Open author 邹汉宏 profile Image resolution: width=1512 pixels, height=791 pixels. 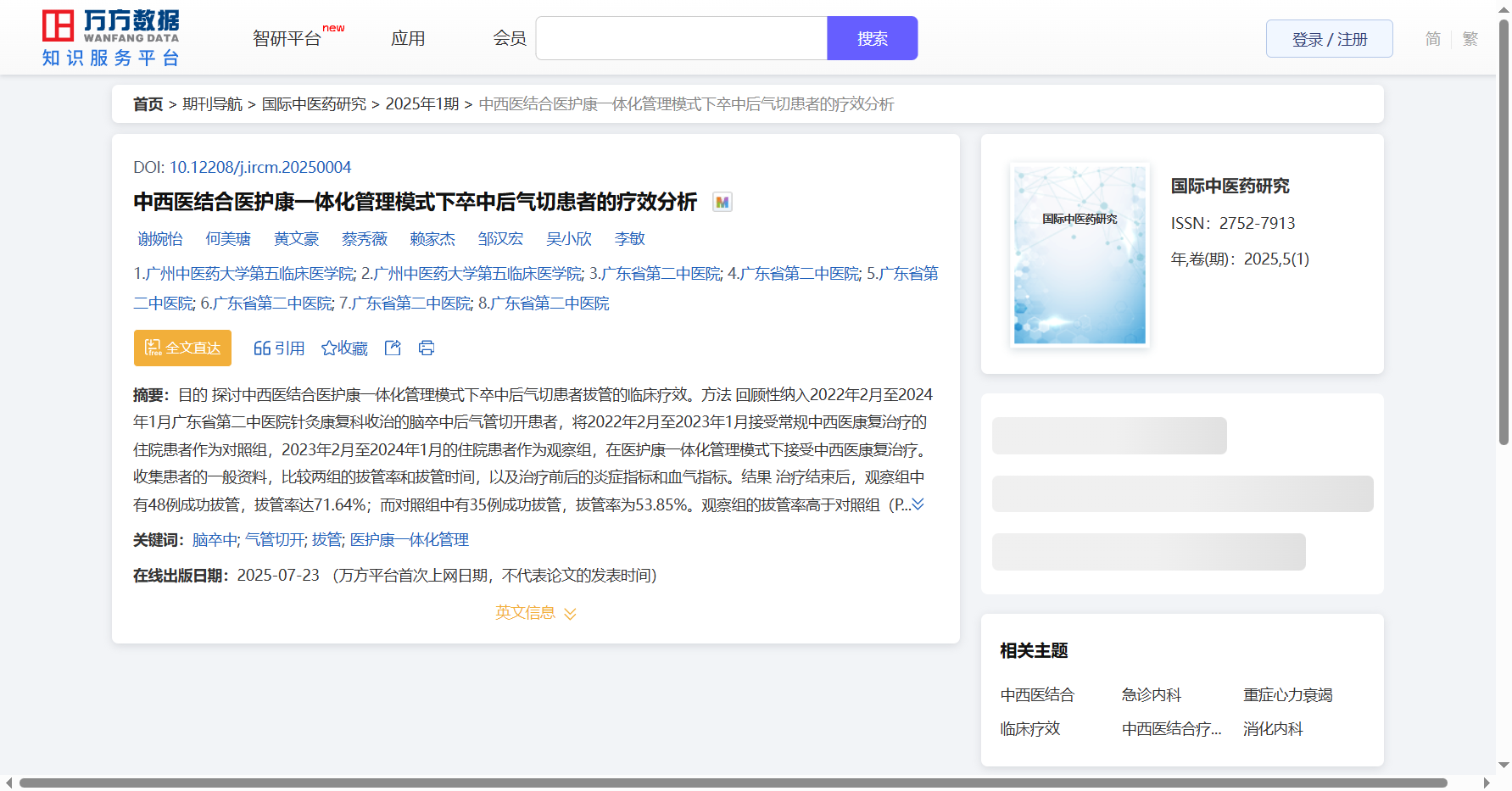point(500,239)
